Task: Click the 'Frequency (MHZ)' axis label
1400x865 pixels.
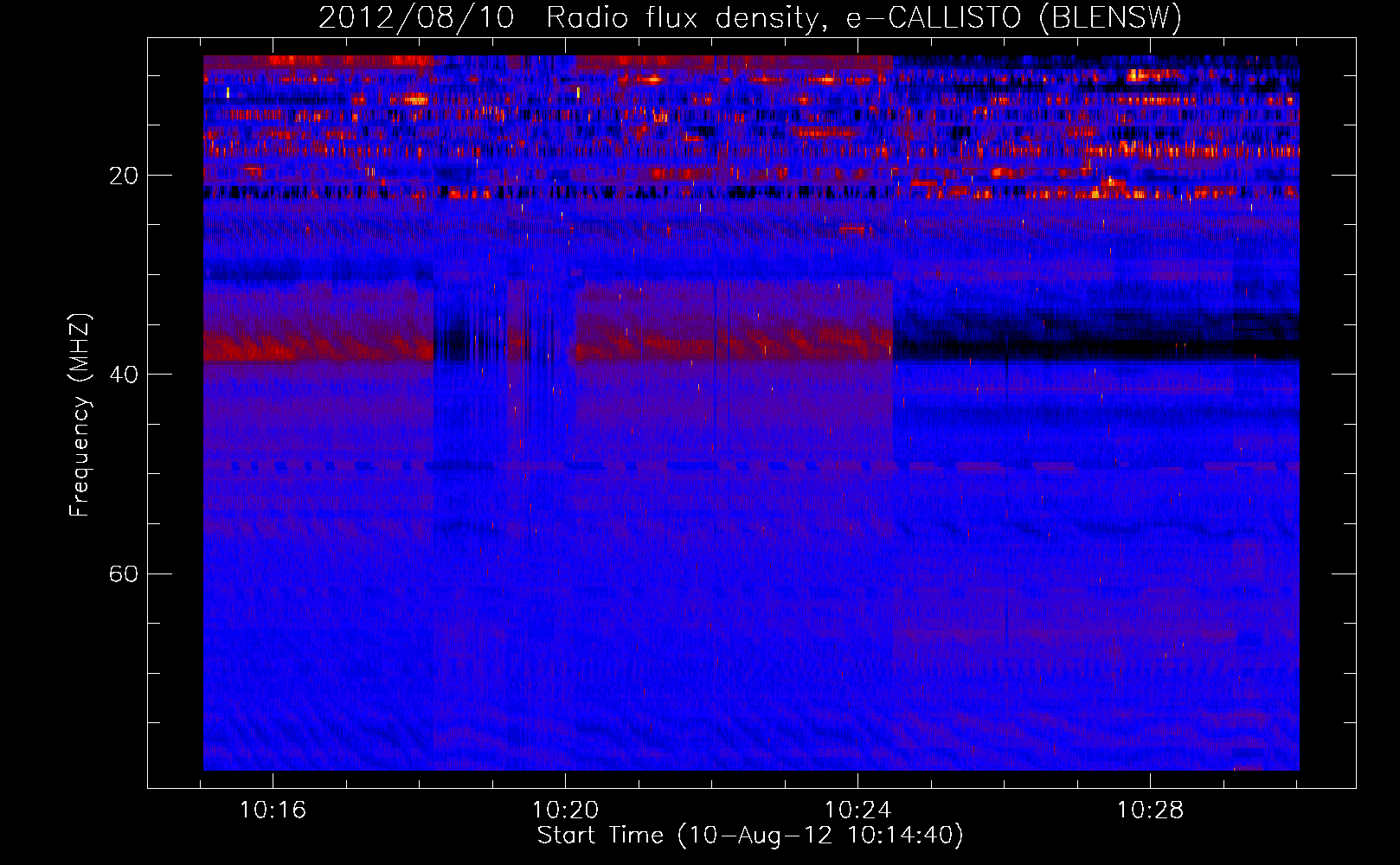Action: coord(80,415)
